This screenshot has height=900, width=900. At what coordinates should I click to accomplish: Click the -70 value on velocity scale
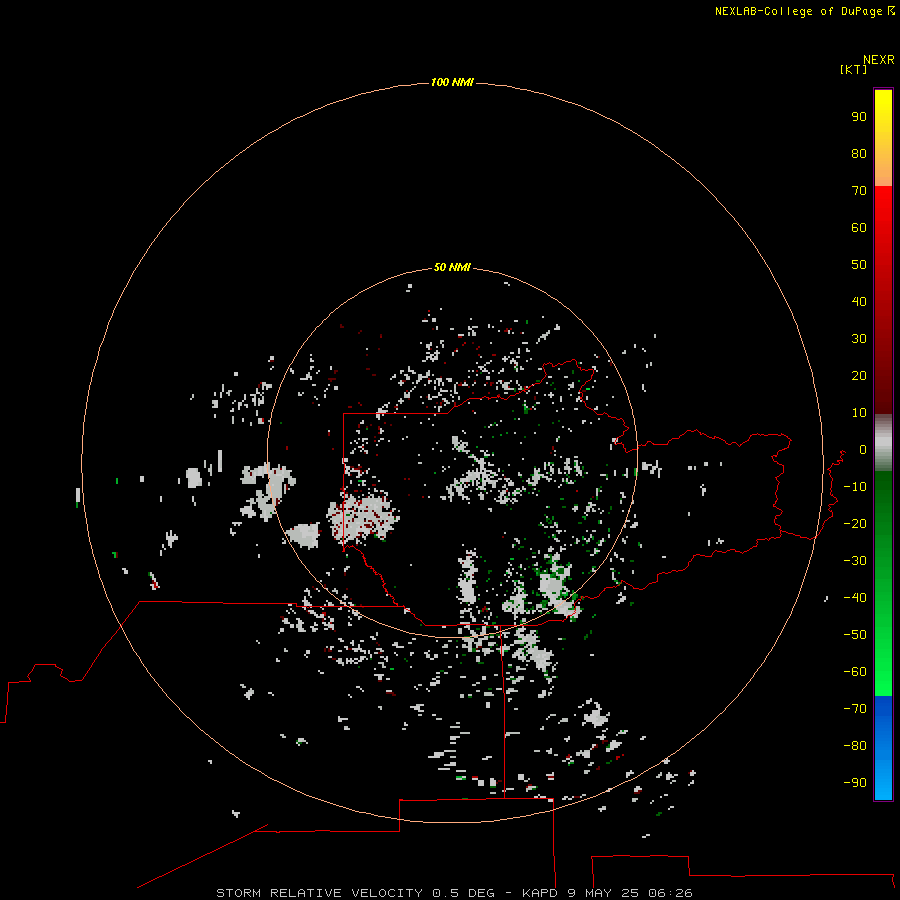(855, 709)
